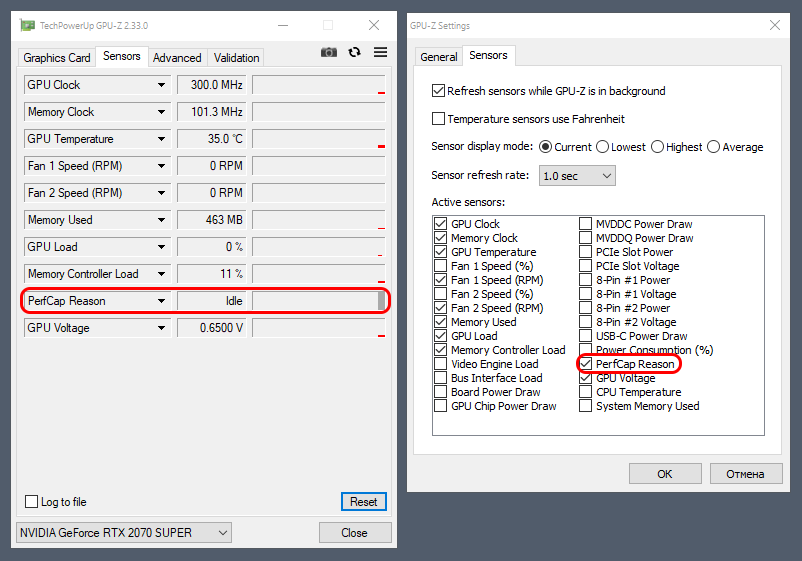Click the Reset button in GPU-Z

tap(364, 502)
